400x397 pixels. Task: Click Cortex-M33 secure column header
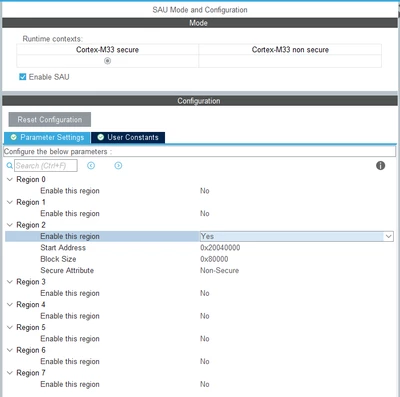click(107, 50)
